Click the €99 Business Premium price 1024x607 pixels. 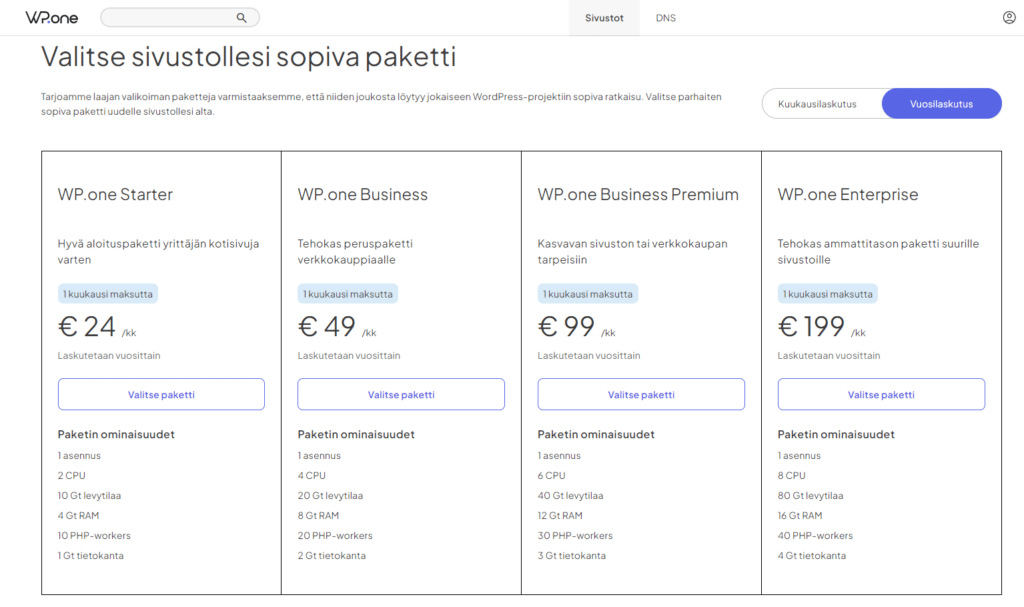pos(567,327)
